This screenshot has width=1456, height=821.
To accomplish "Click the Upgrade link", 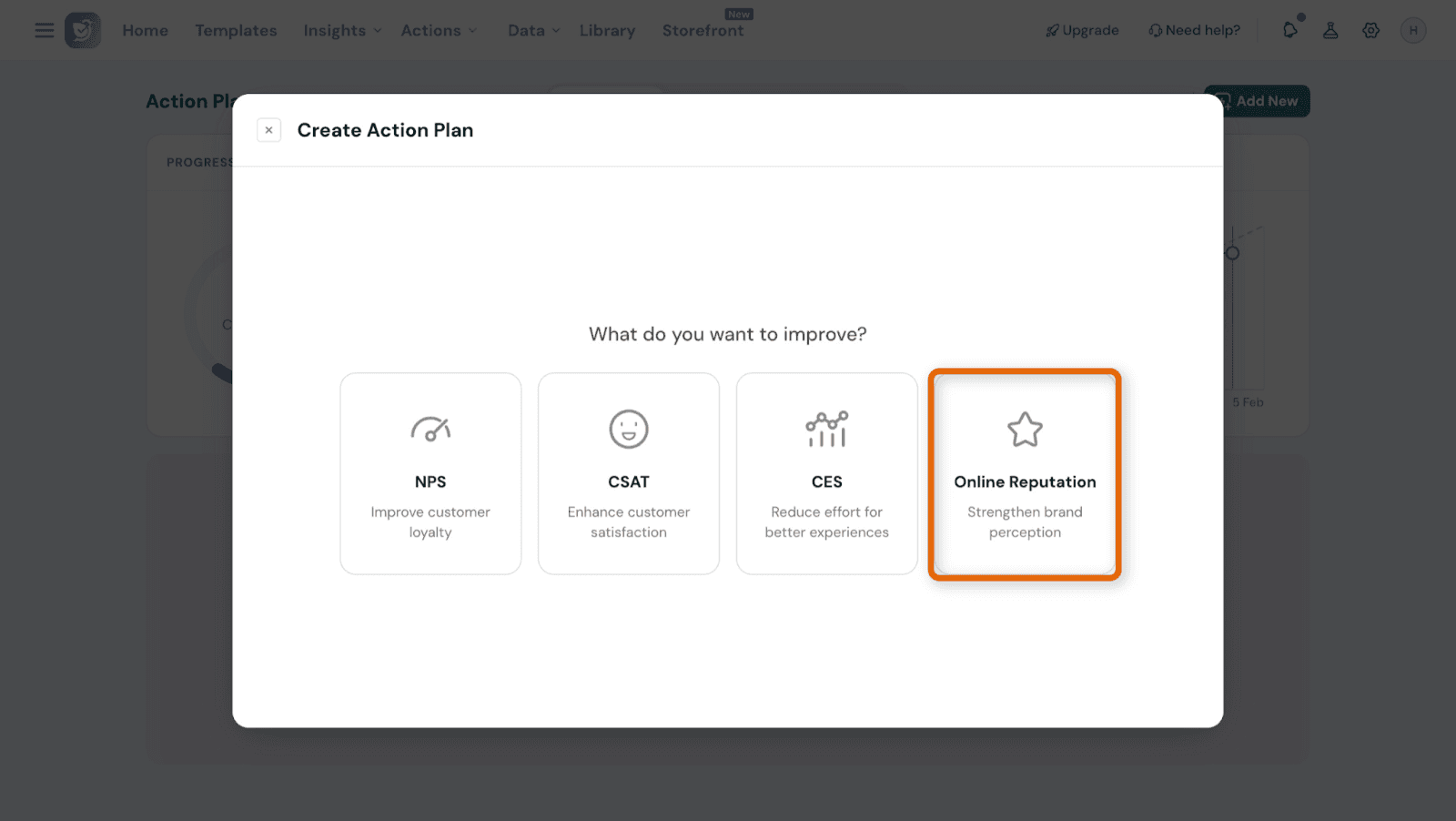I will (x=1082, y=30).
